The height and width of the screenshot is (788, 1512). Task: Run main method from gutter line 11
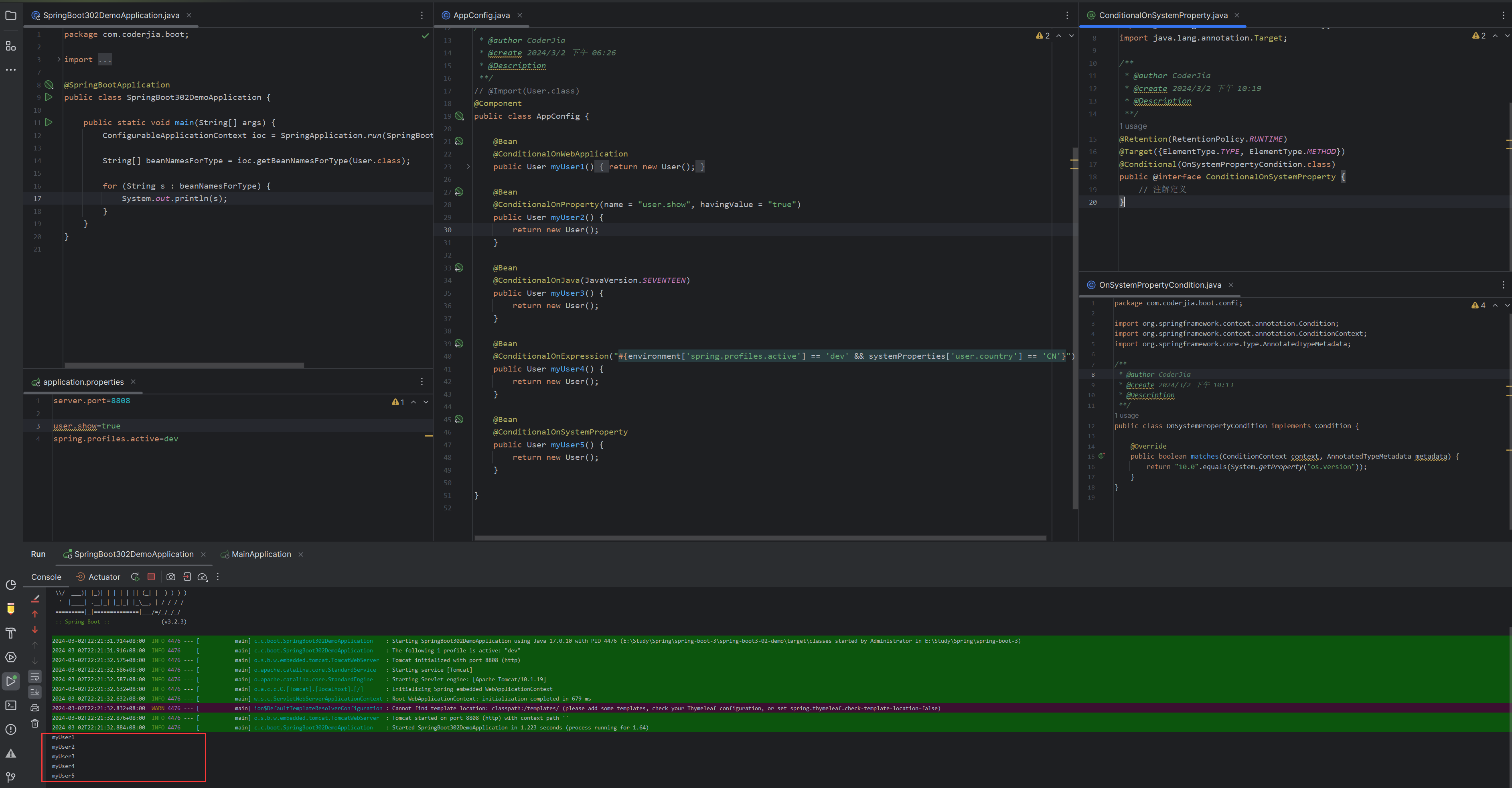click(49, 122)
